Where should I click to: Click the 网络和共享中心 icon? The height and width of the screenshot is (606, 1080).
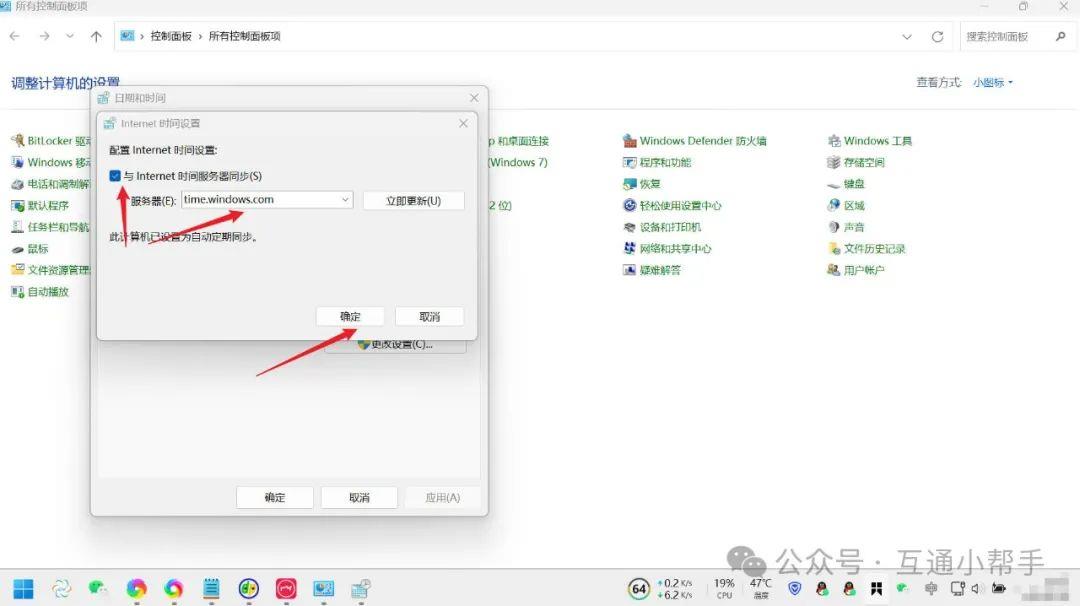pos(630,249)
